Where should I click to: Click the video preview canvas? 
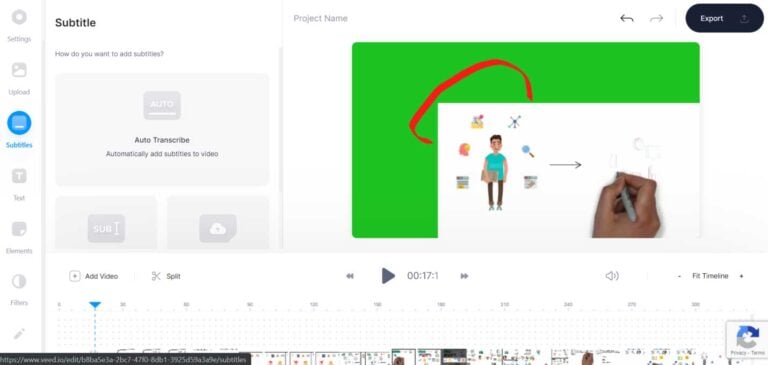526,140
